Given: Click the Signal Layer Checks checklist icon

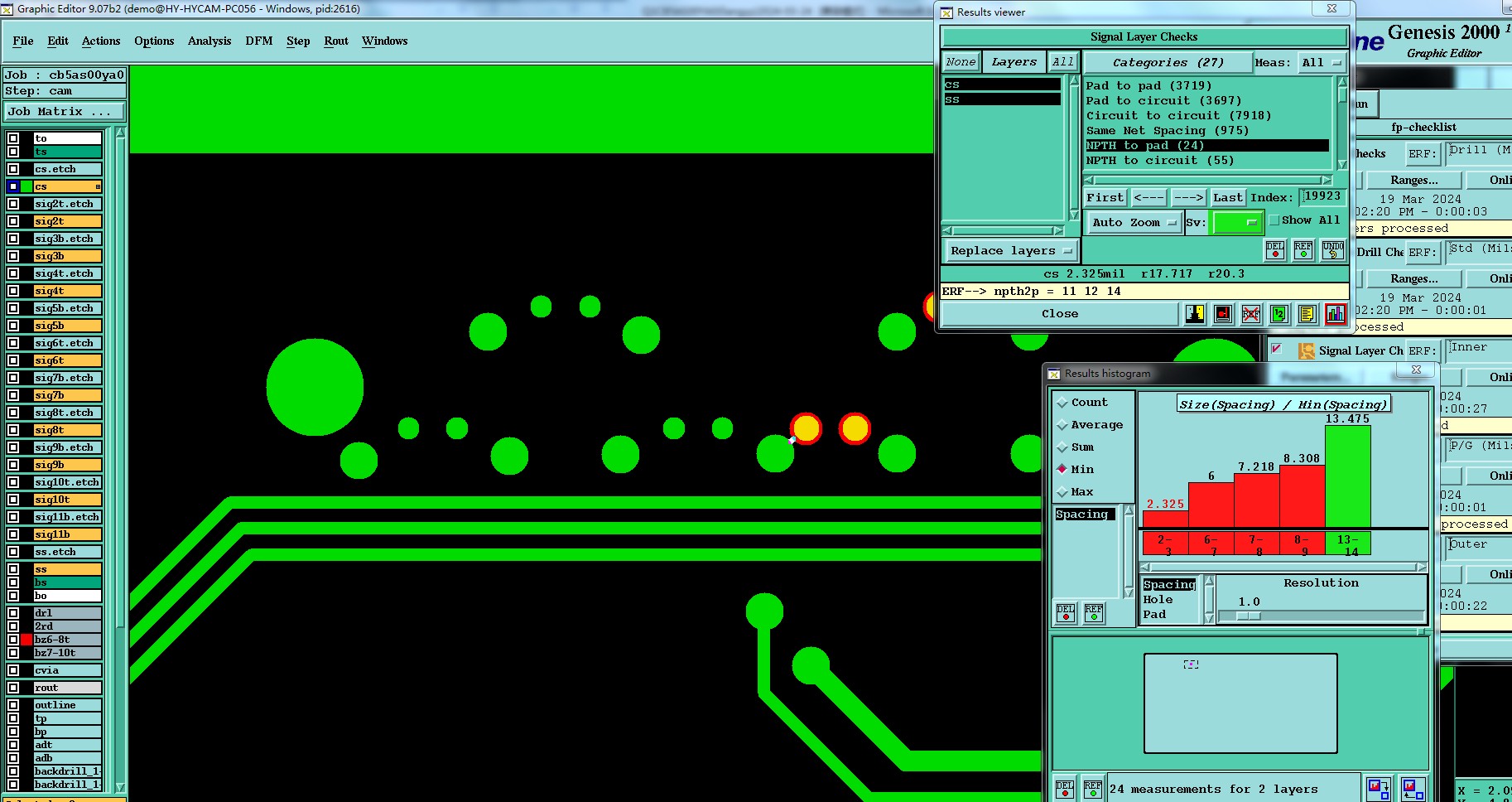Looking at the screenshot, I should pos(1307,351).
